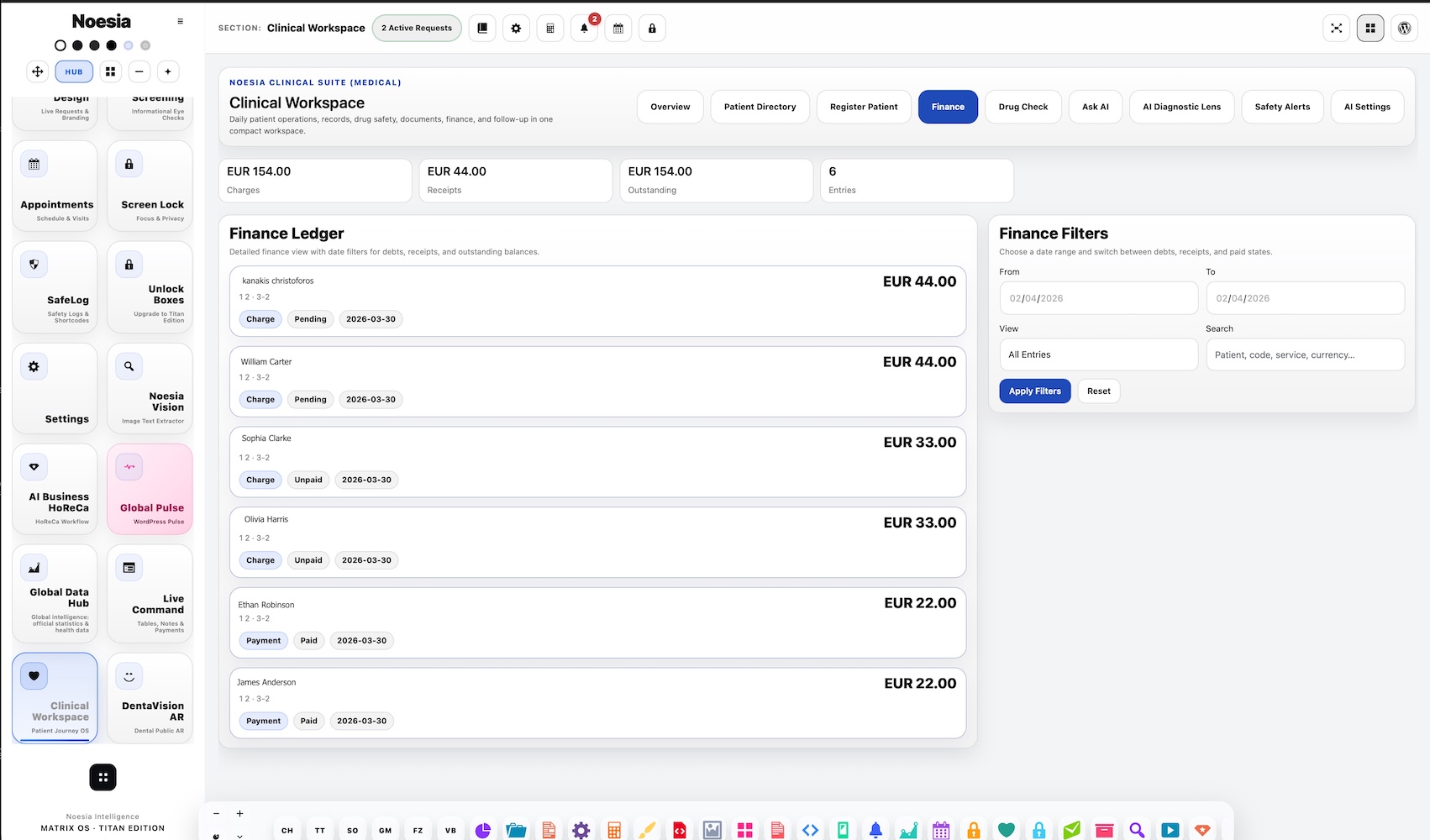Image resolution: width=1430 pixels, height=840 pixels.
Task: Open the Patient Directory tab
Action: tap(760, 107)
